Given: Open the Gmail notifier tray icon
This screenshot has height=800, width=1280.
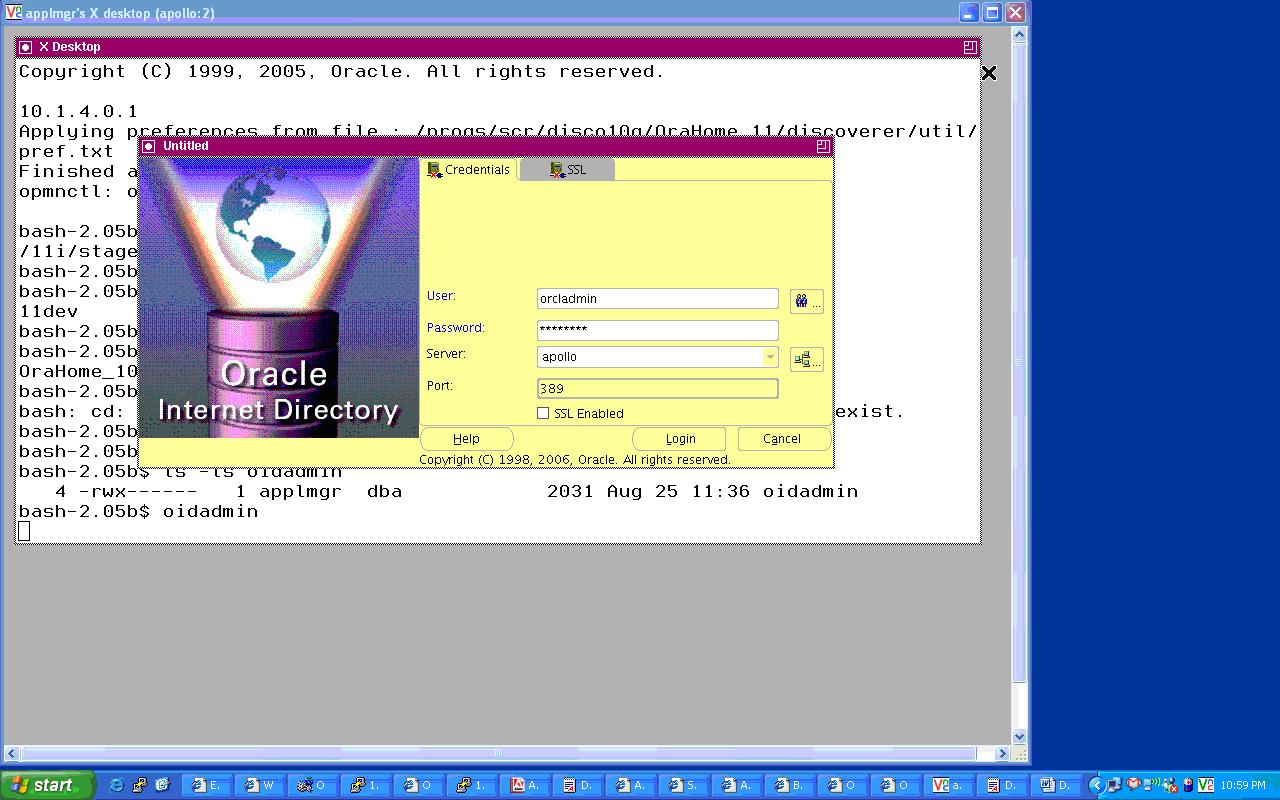Looking at the screenshot, I should pyautogui.click(x=1133, y=785).
